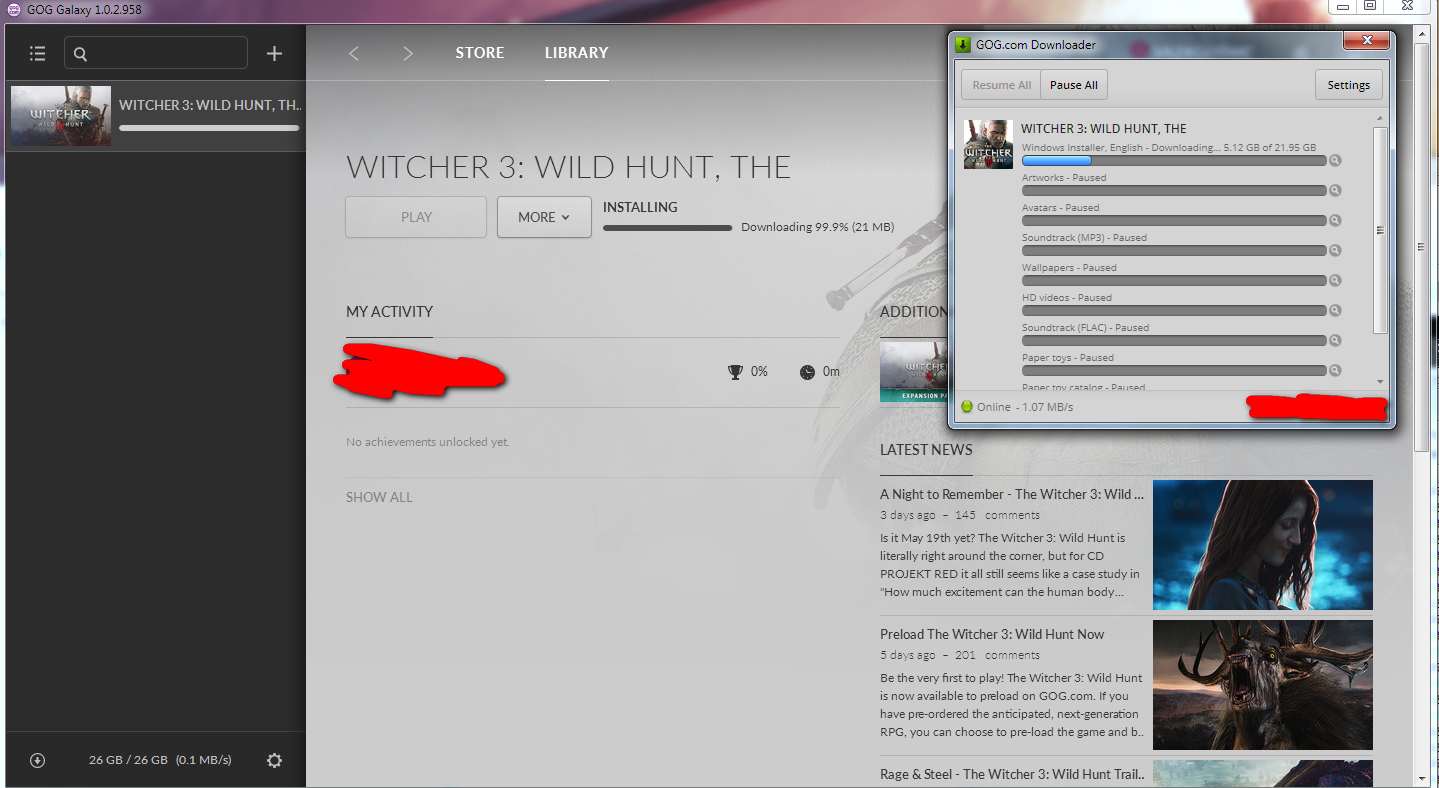Click 'Wallpapers - Paused' label
Screen dimensions: 1439x788
pyautogui.click(x=1069, y=268)
